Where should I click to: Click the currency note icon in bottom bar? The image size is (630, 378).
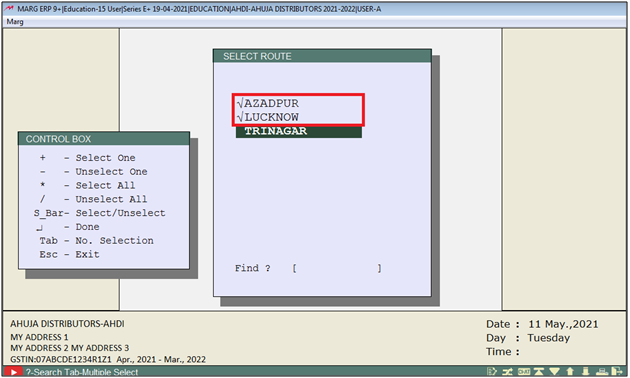[x=524, y=372]
